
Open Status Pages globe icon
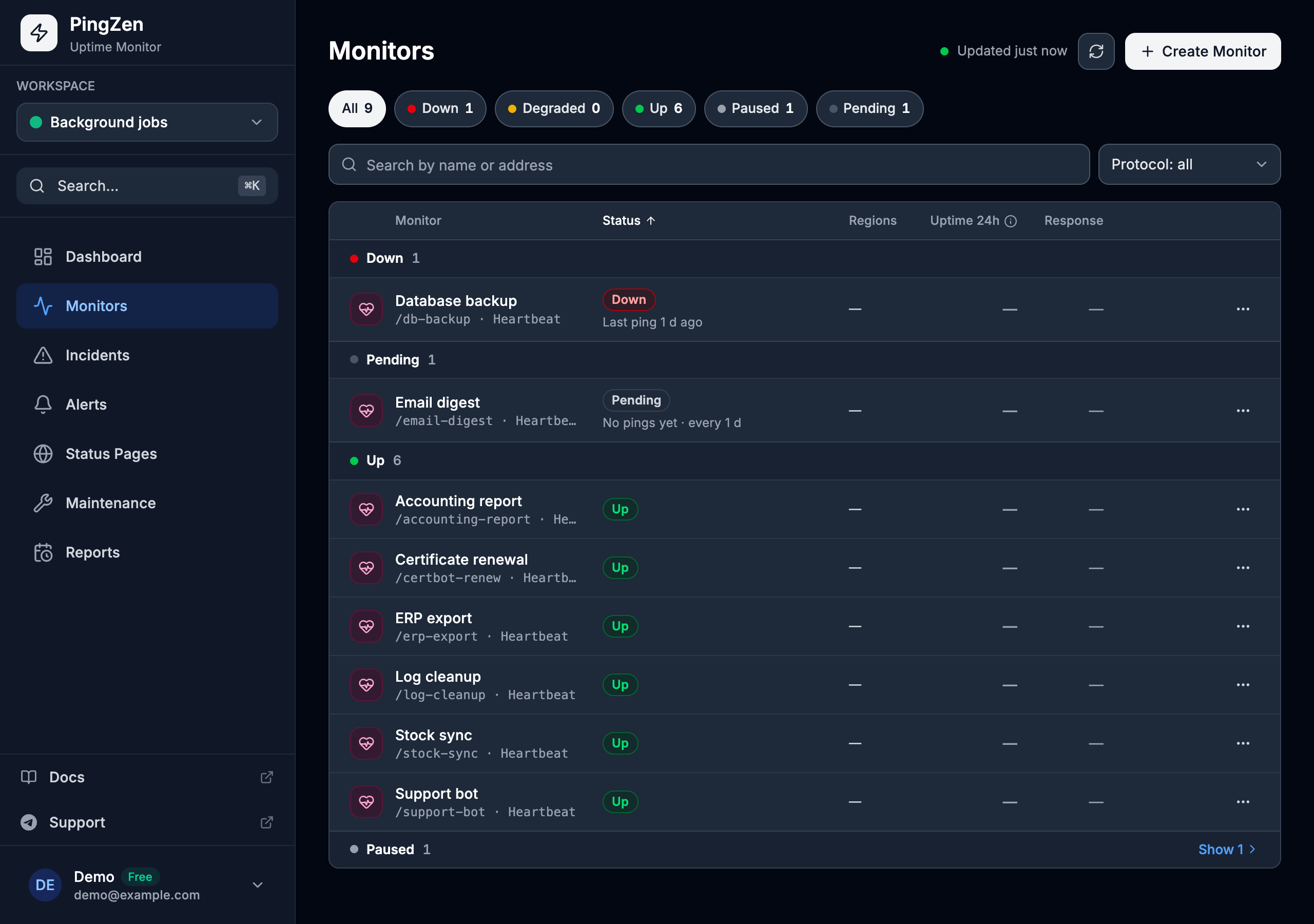(43, 453)
